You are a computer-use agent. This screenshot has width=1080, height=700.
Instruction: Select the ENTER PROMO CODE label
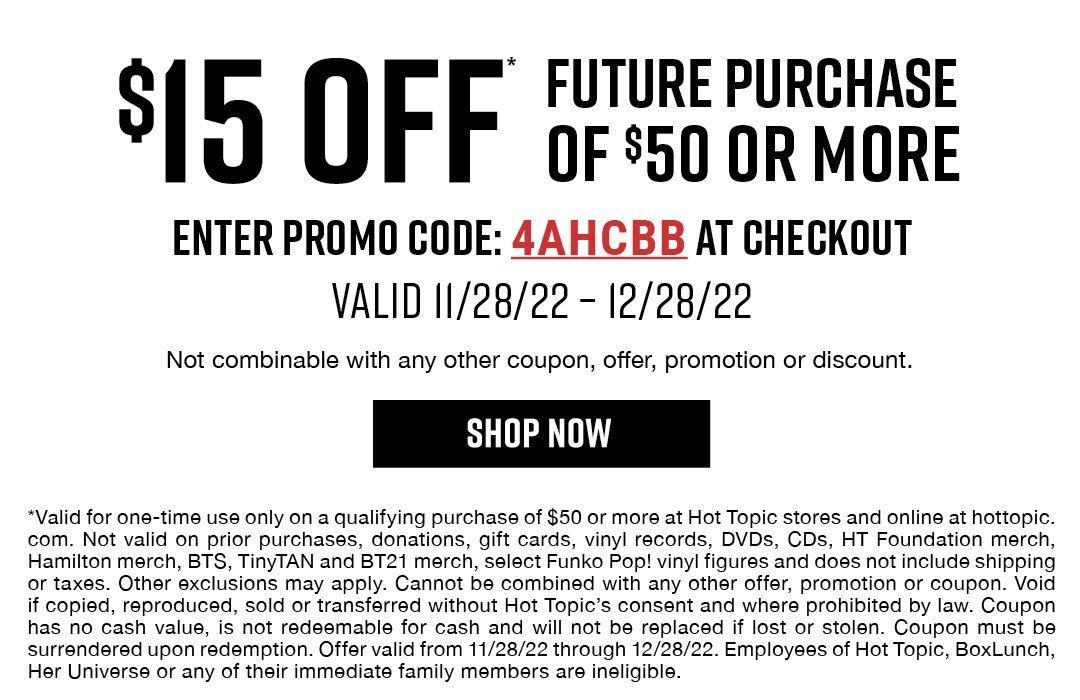[337, 238]
